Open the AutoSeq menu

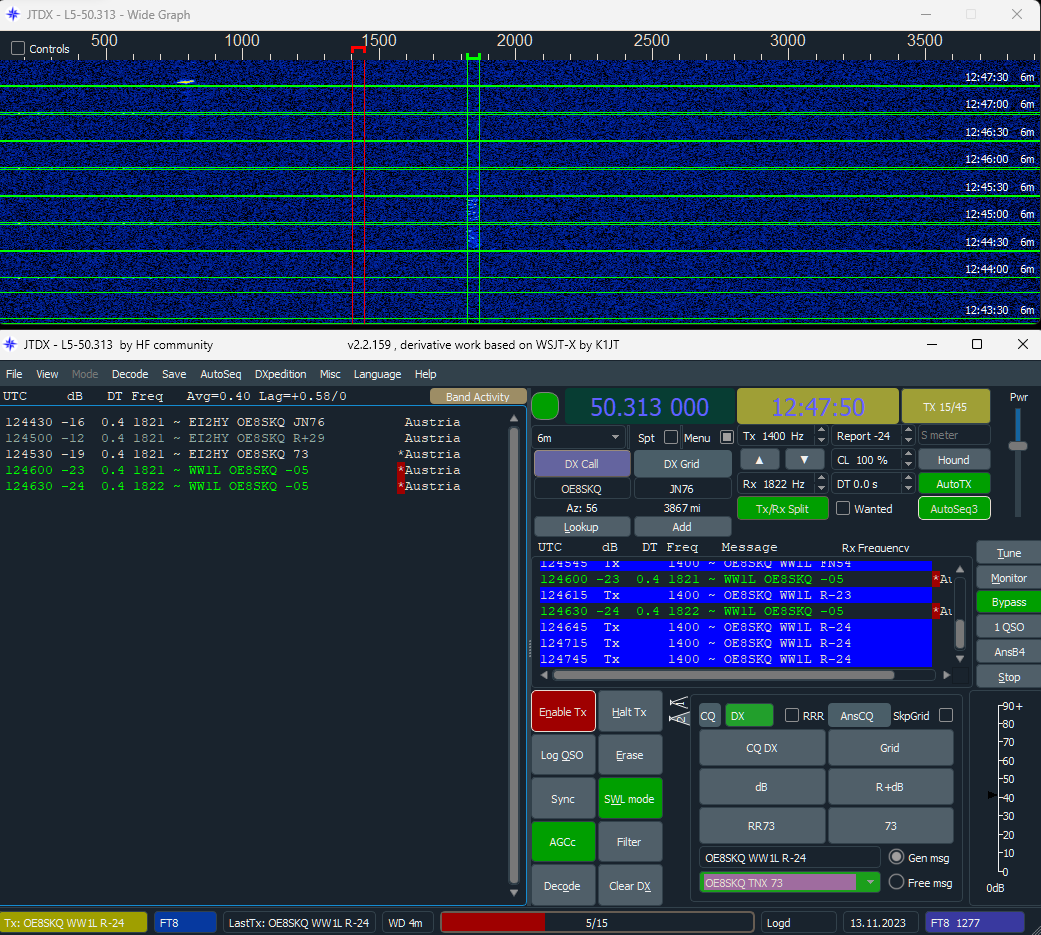(221, 374)
